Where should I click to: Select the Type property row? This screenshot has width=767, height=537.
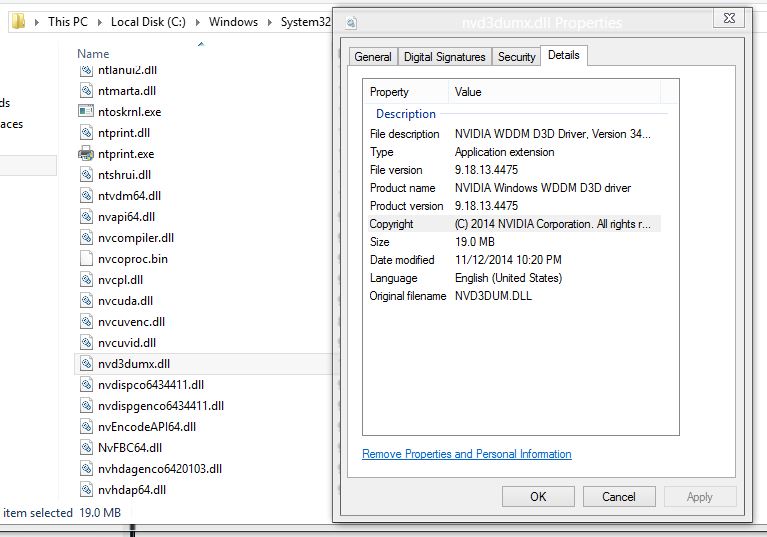tap(514, 152)
